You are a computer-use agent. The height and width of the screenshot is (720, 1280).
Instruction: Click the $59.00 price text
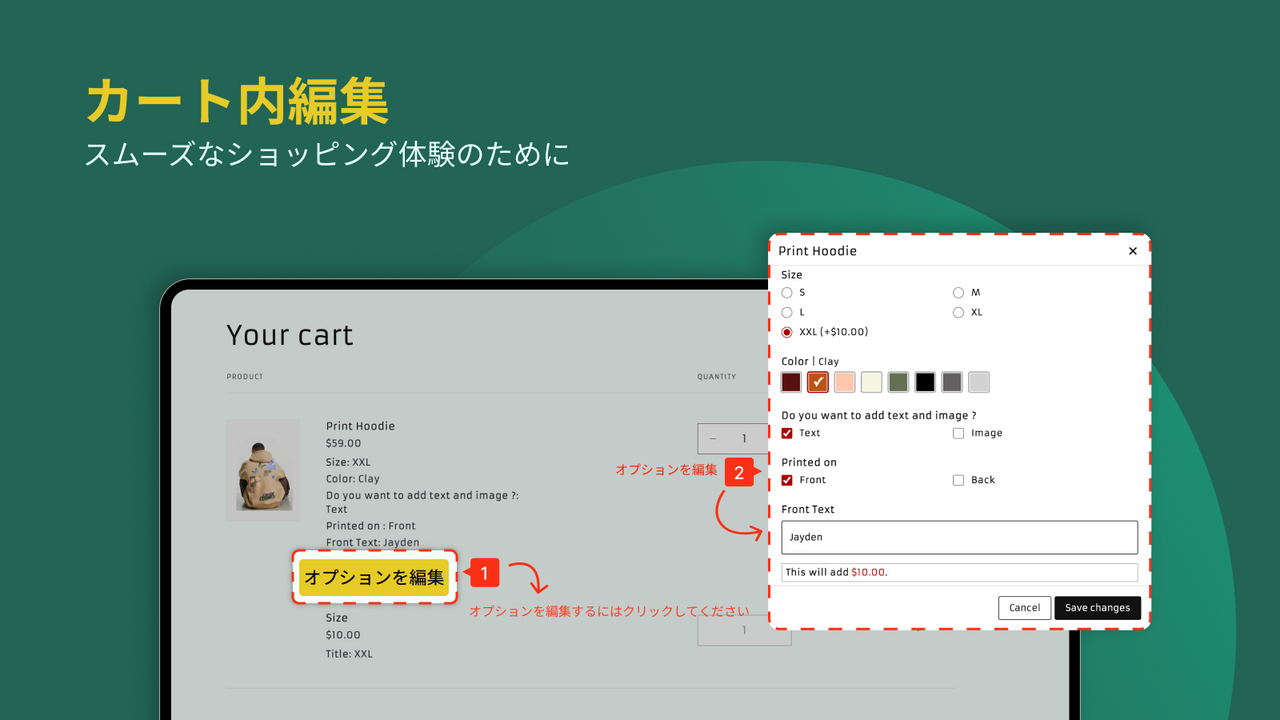coord(344,443)
